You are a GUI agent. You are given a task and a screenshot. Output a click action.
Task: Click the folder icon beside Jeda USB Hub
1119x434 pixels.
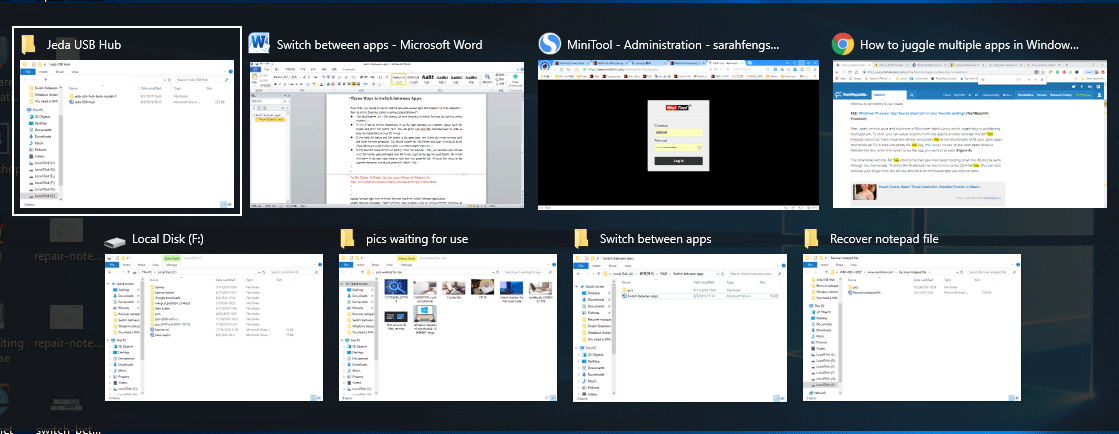pos(29,44)
